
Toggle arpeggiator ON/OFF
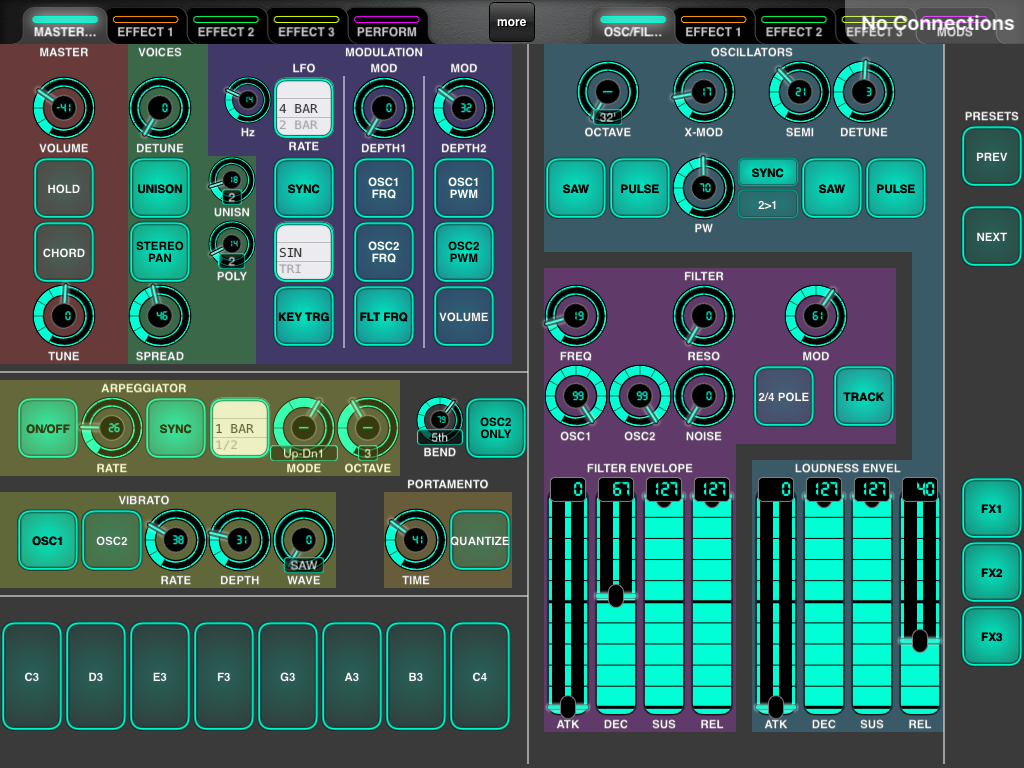[48, 428]
